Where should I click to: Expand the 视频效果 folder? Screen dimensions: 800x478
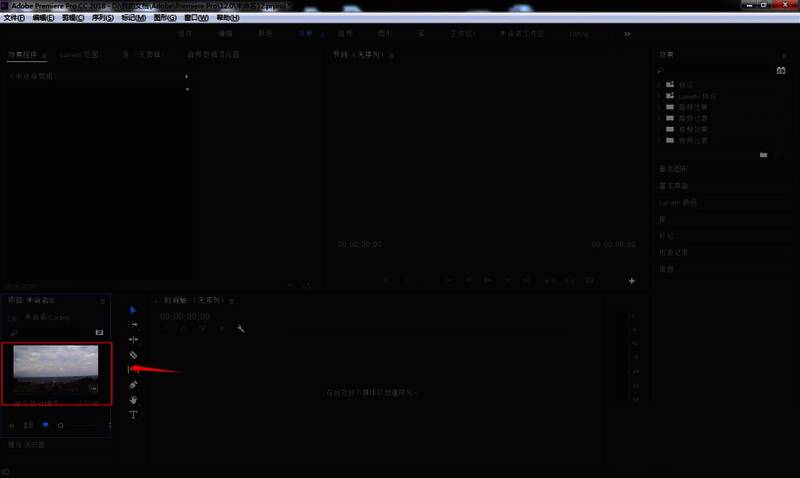659,130
